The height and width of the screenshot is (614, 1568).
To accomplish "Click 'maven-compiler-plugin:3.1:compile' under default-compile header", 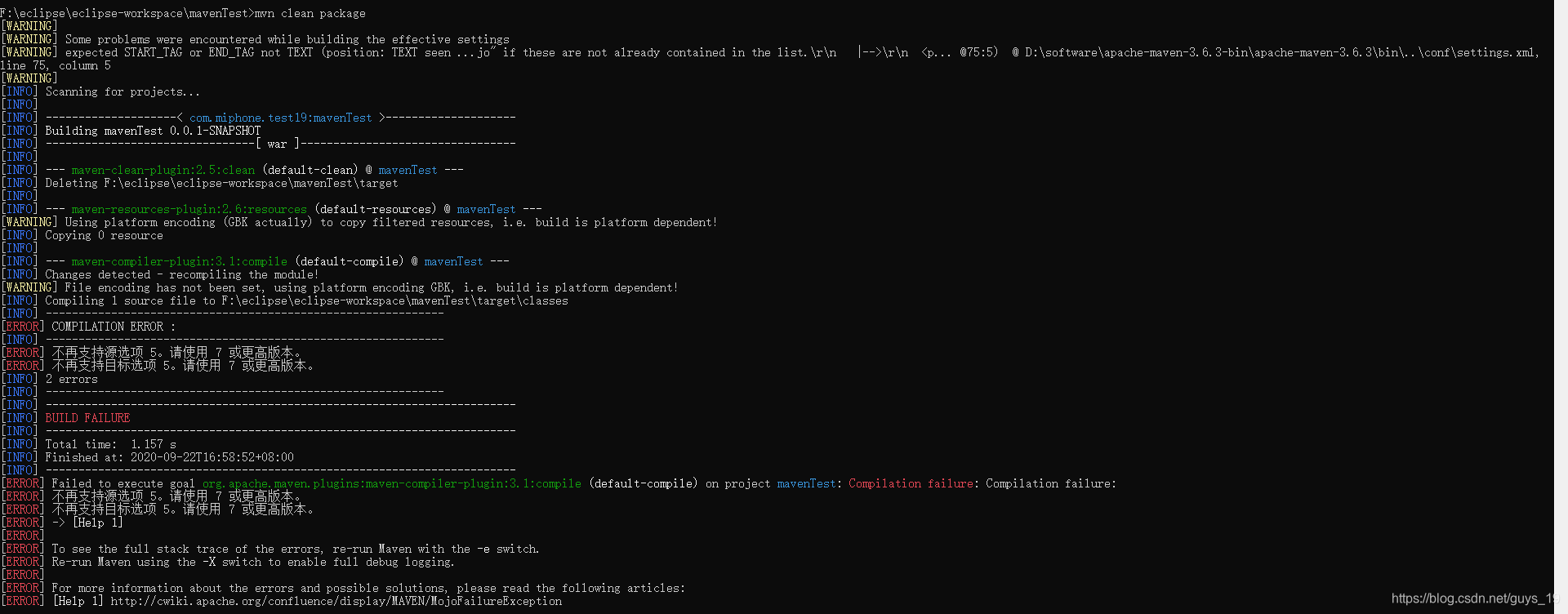I will tap(179, 261).
